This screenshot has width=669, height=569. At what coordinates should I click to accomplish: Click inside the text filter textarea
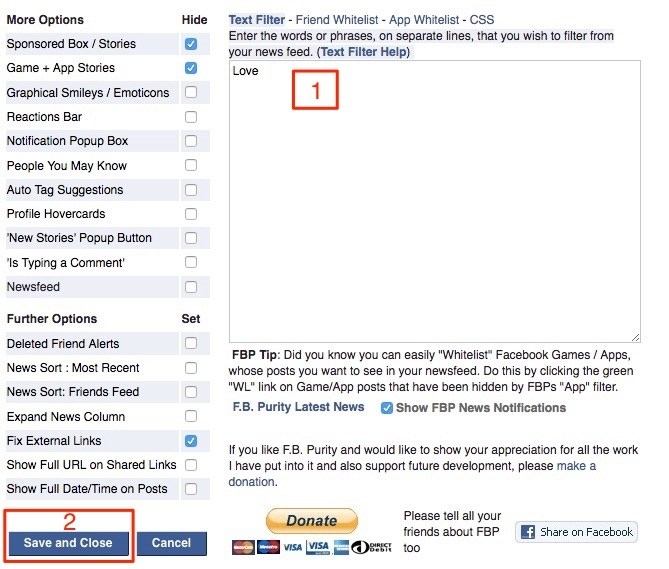(434, 201)
